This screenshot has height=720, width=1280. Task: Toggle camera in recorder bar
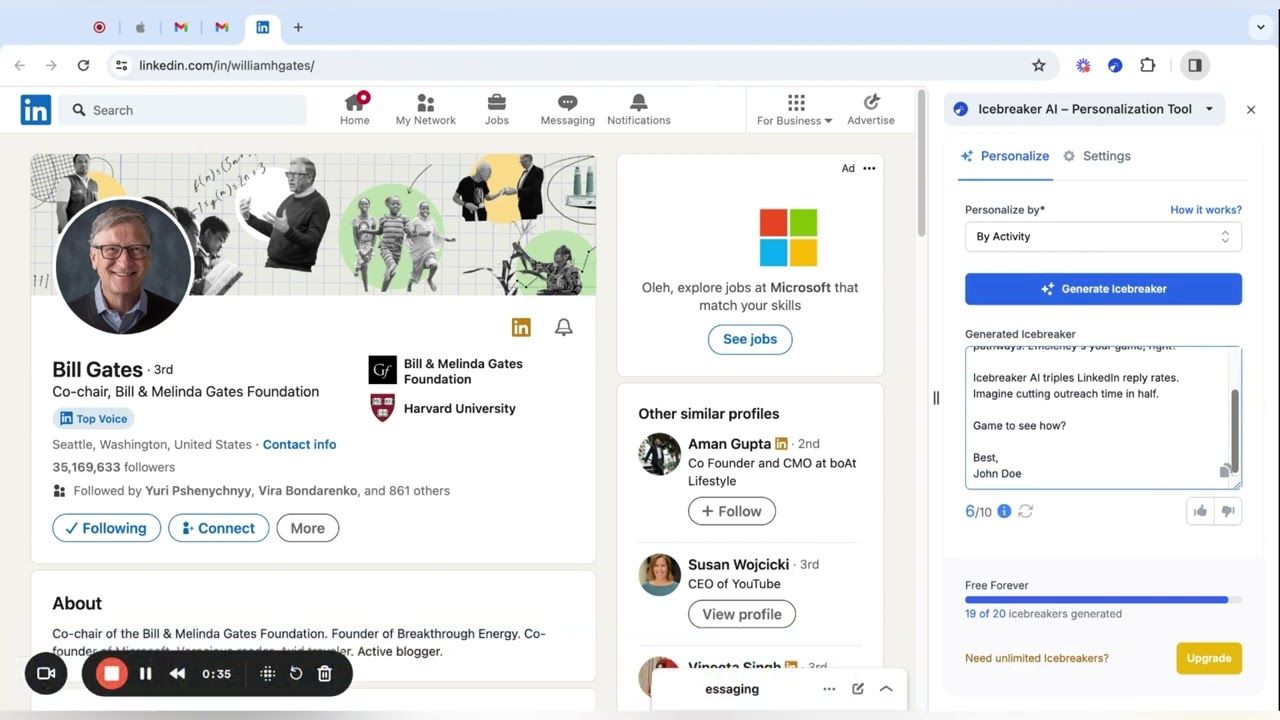click(x=46, y=674)
